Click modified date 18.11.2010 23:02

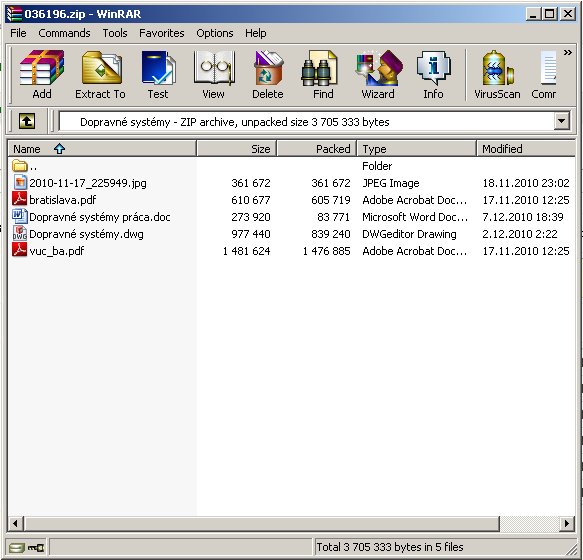pyautogui.click(x=526, y=183)
